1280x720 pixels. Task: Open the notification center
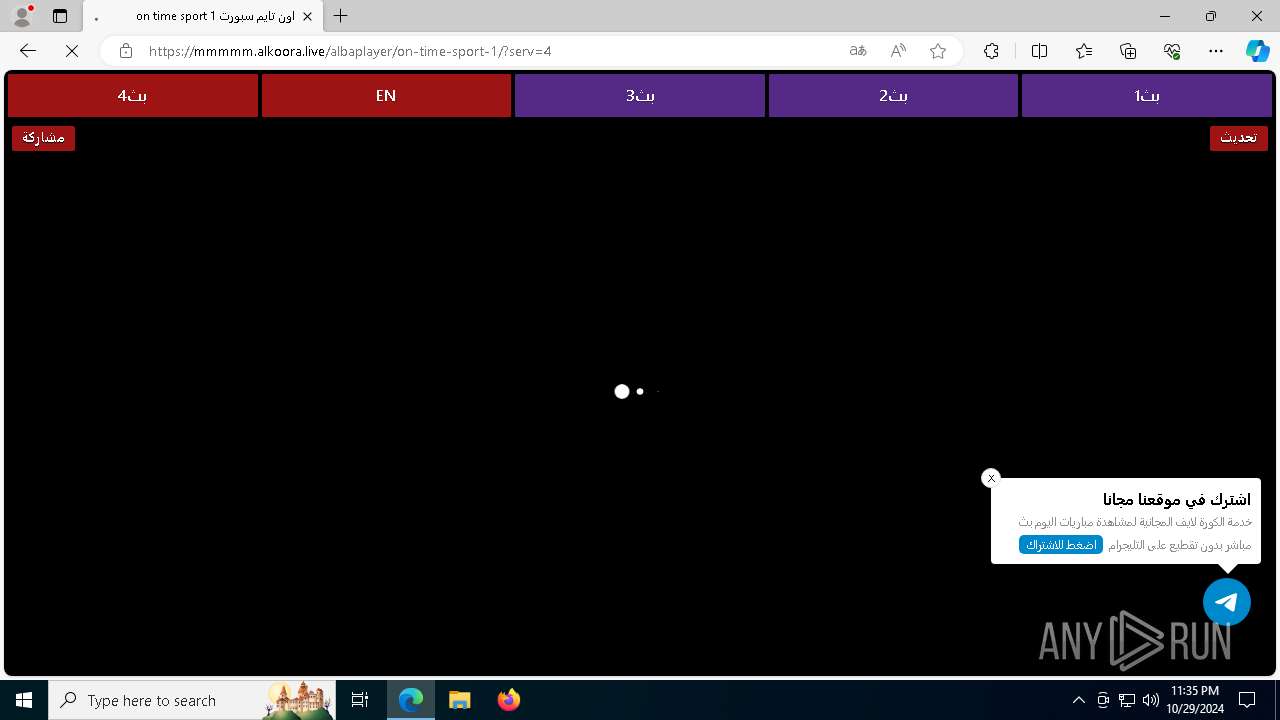pos(1247,700)
